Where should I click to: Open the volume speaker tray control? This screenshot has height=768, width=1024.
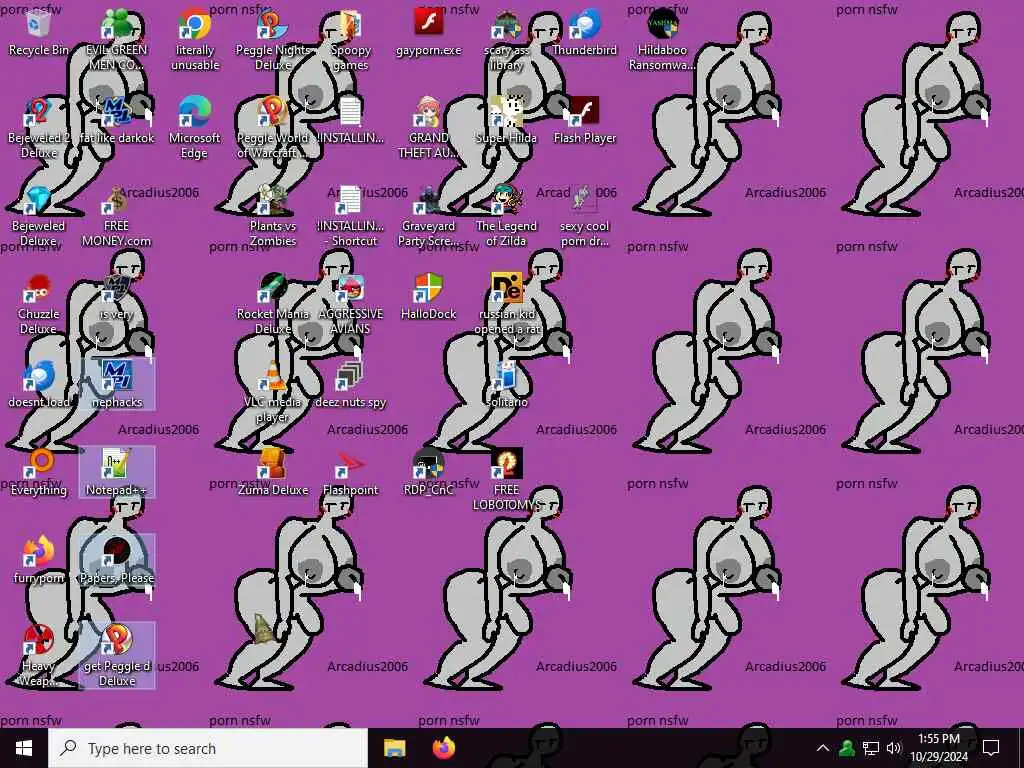[894, 748]
